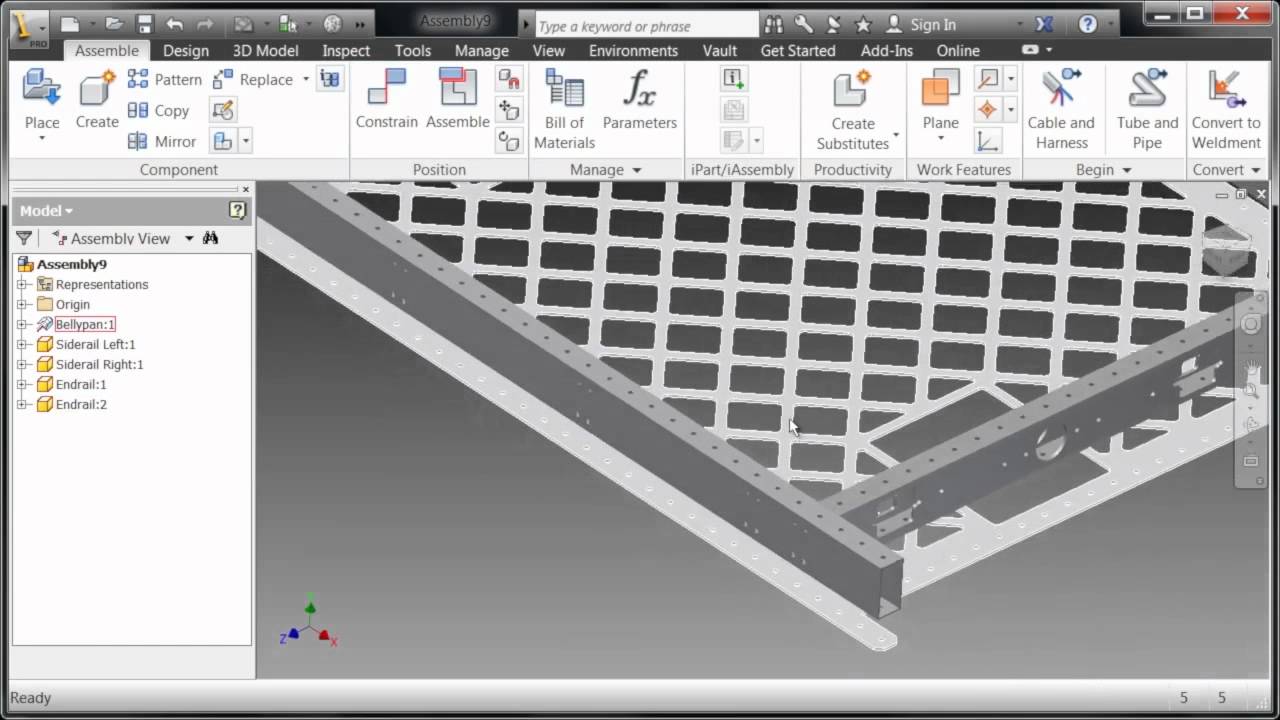Save the assembly with the floppy icon
Screen dimensions: 1280x720
tap(145, 24)
